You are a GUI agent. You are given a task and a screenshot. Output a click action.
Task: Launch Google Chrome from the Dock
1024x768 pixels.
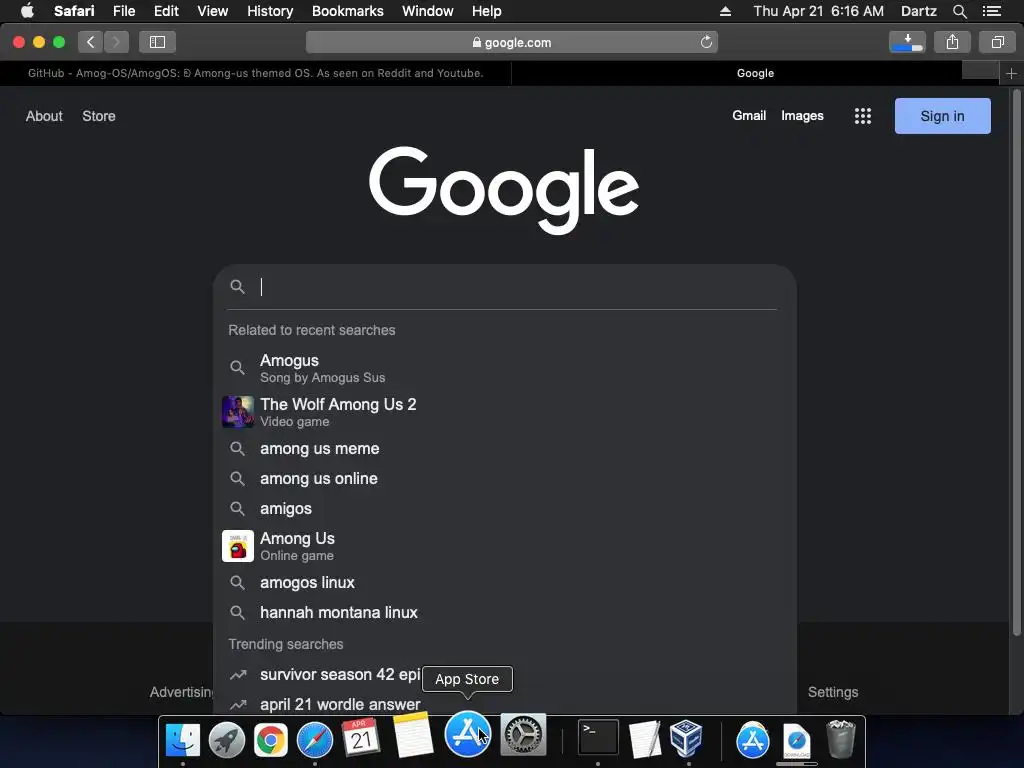[x=270, y=739]
